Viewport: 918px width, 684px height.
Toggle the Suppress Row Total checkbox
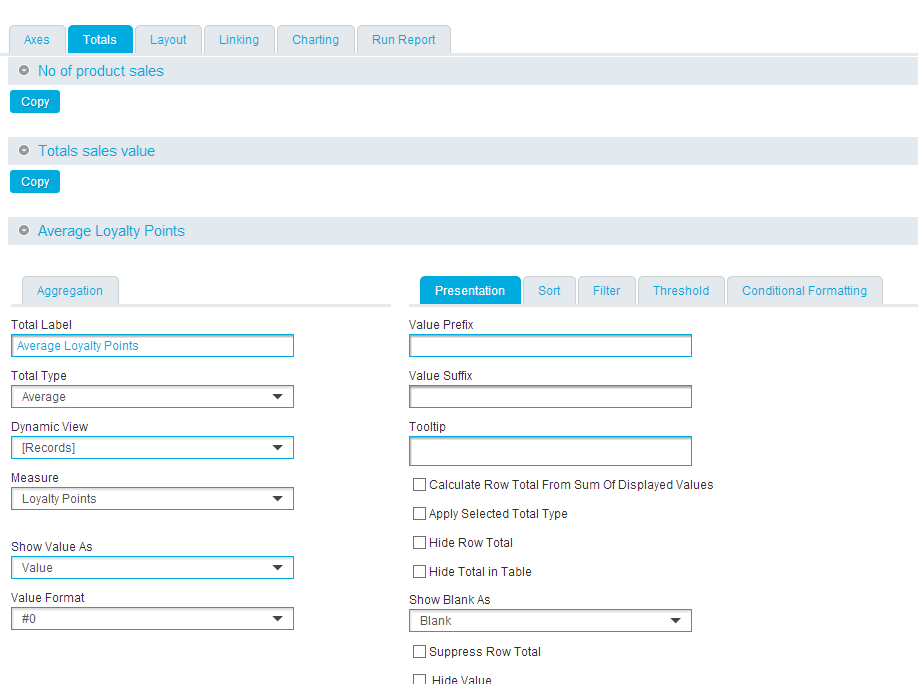point(419,652)
